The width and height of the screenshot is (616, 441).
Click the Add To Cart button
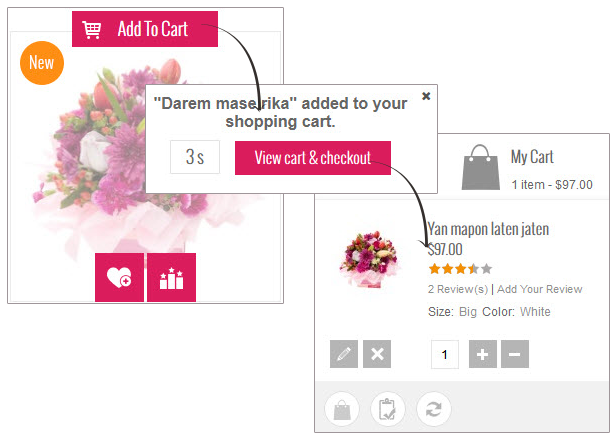pos(145,29)
